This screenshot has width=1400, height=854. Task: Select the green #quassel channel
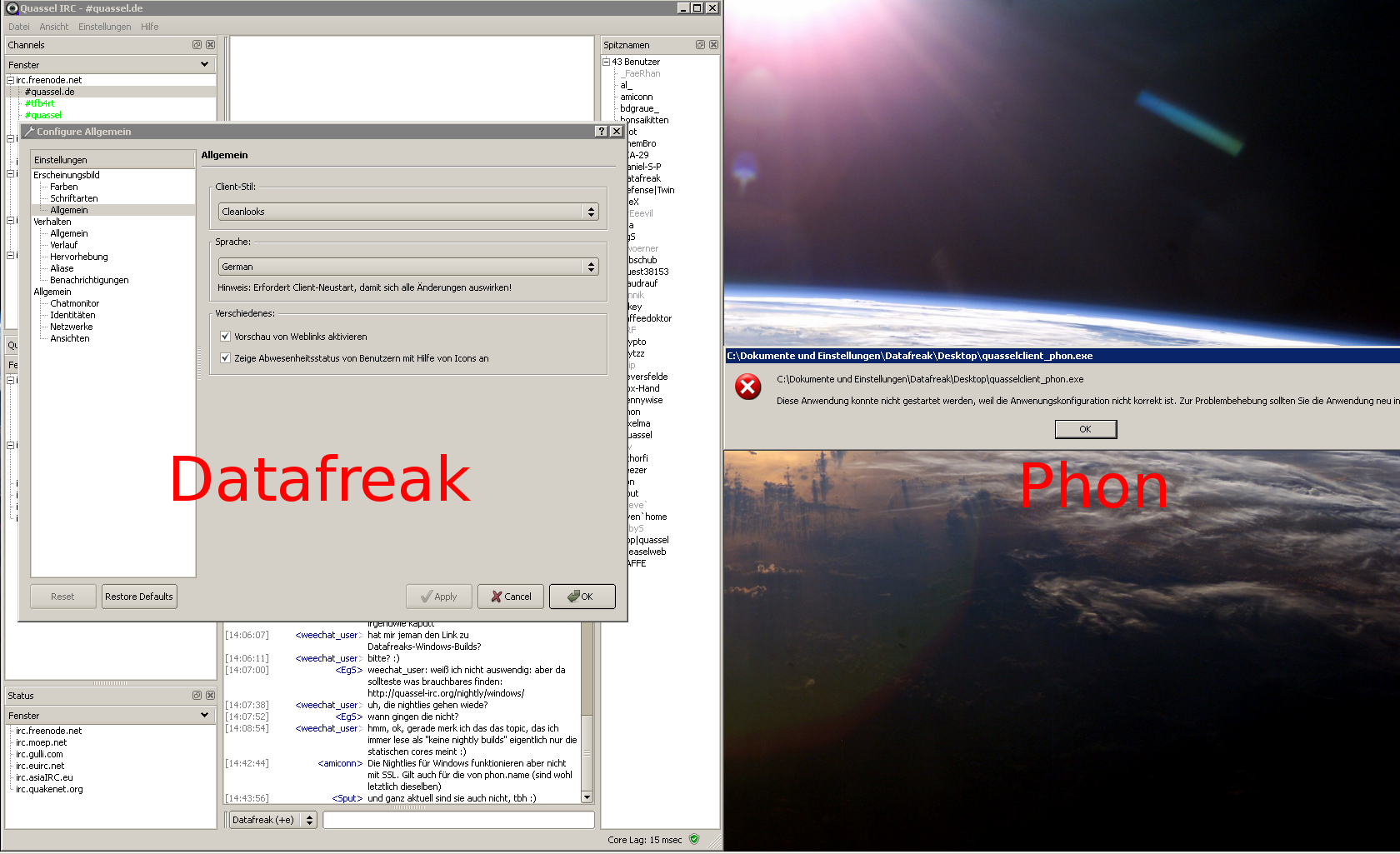(x=43, y=115)
